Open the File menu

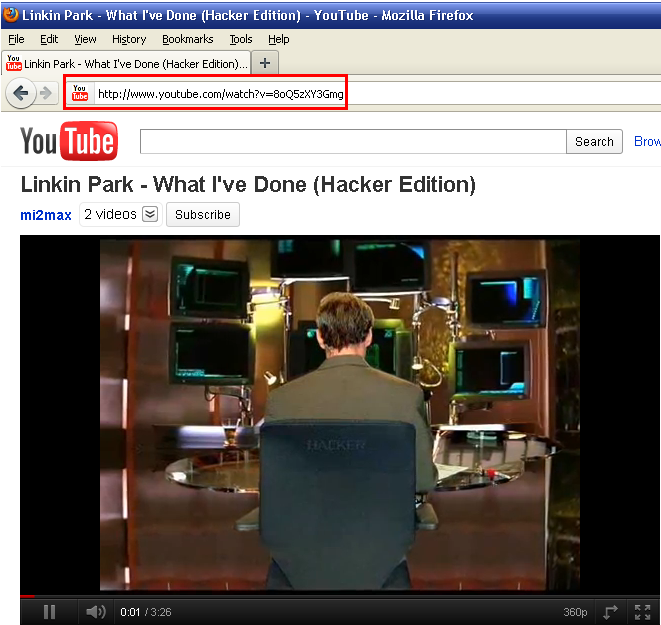pyautogui.click(x=16, y=39)
